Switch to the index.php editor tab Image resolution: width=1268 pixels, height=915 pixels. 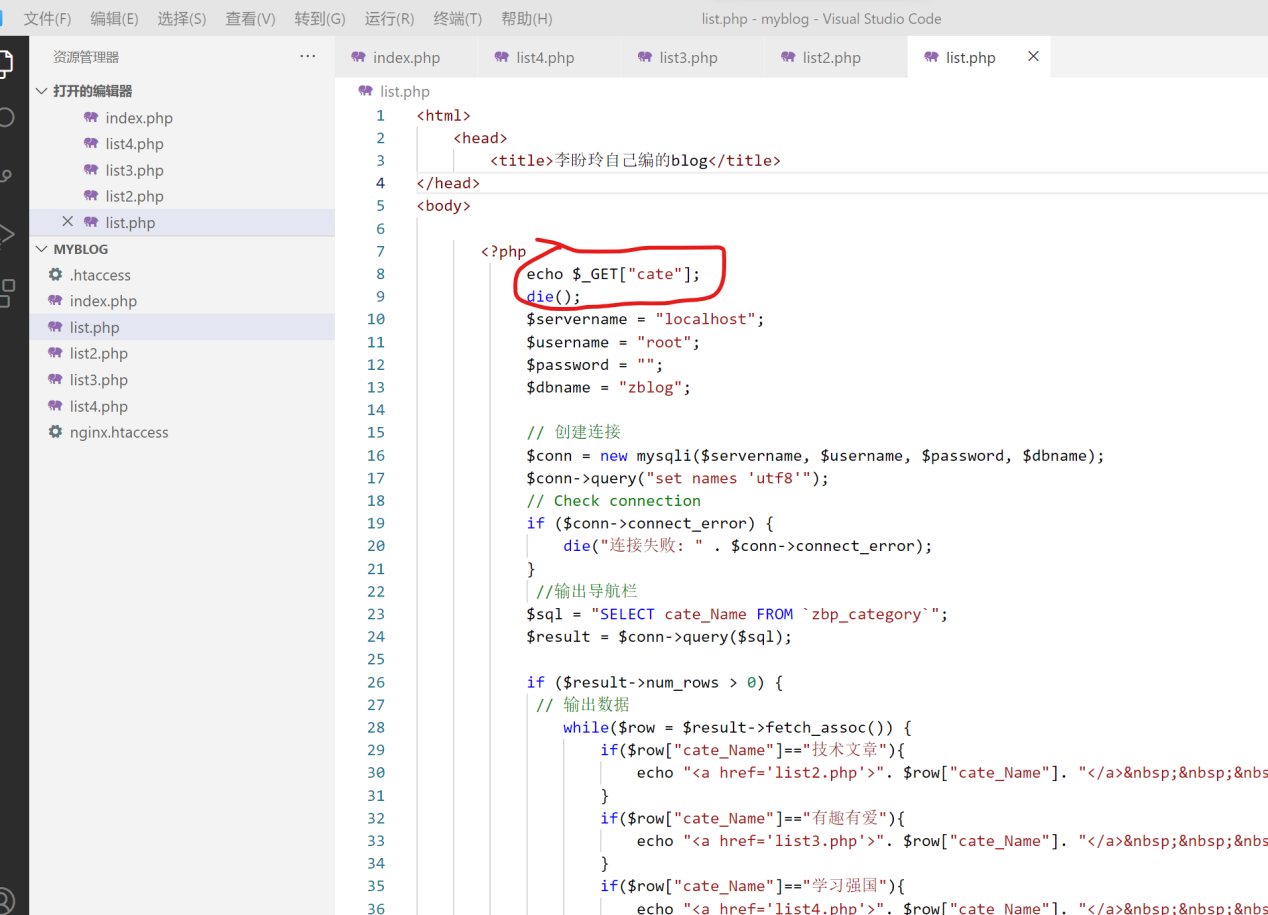406,57
